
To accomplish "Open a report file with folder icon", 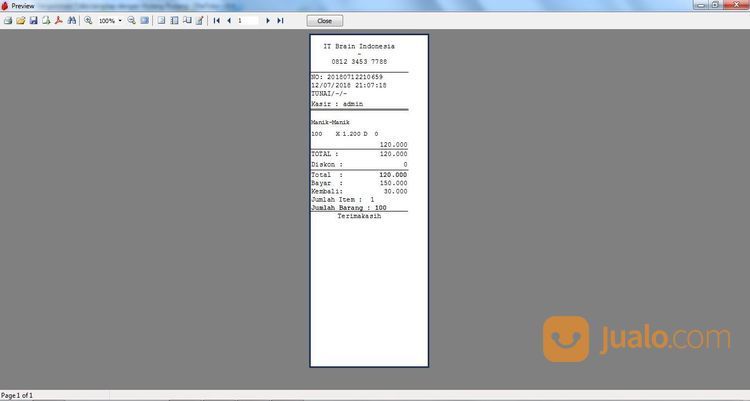I will pos(21,21).
